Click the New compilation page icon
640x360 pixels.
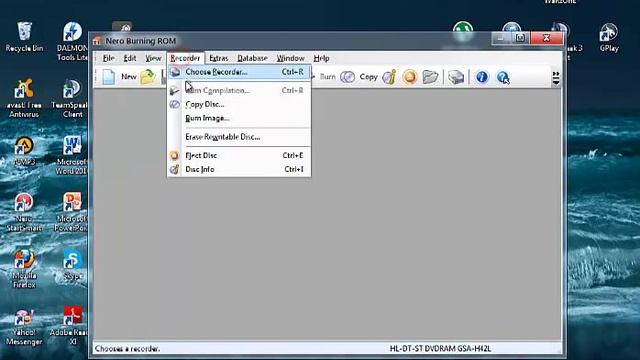pos(109,77)
